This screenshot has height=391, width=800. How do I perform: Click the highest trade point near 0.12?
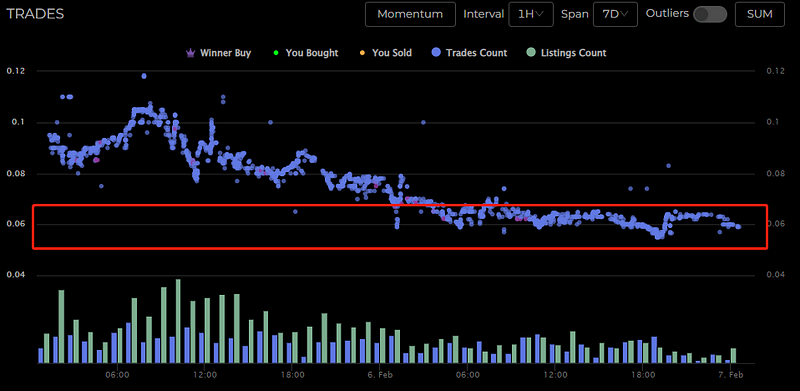coord(144,76)
